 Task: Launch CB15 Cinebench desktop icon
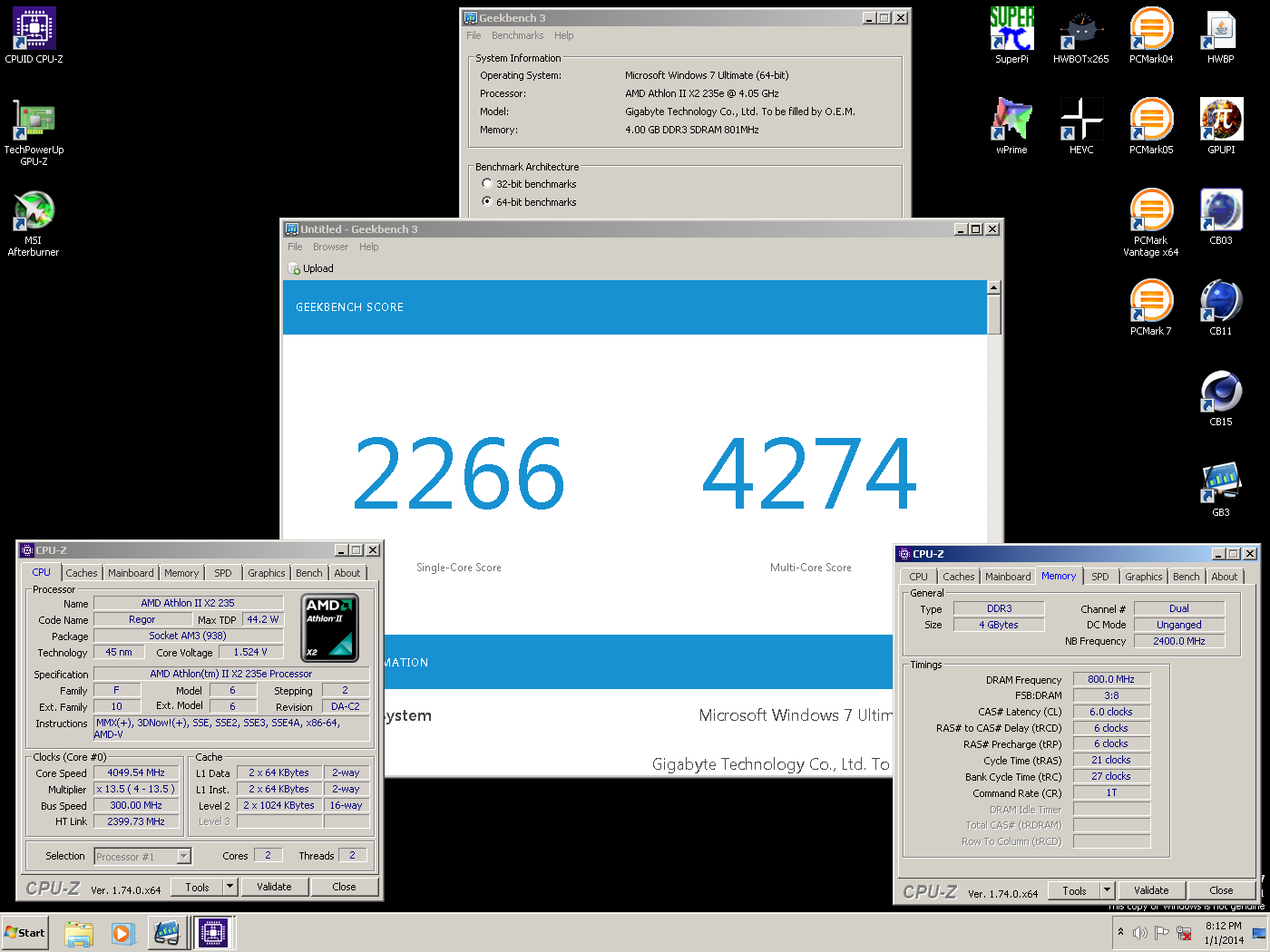[1221, 399]
